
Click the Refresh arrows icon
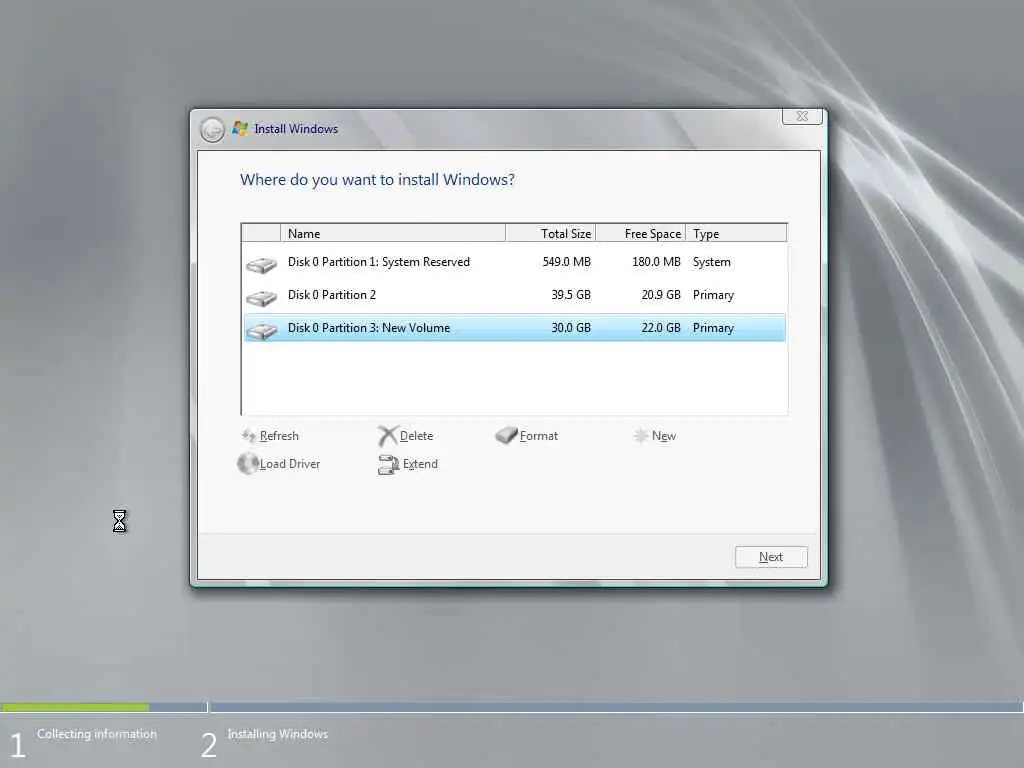pyautogui.click(x=248, y=436)
